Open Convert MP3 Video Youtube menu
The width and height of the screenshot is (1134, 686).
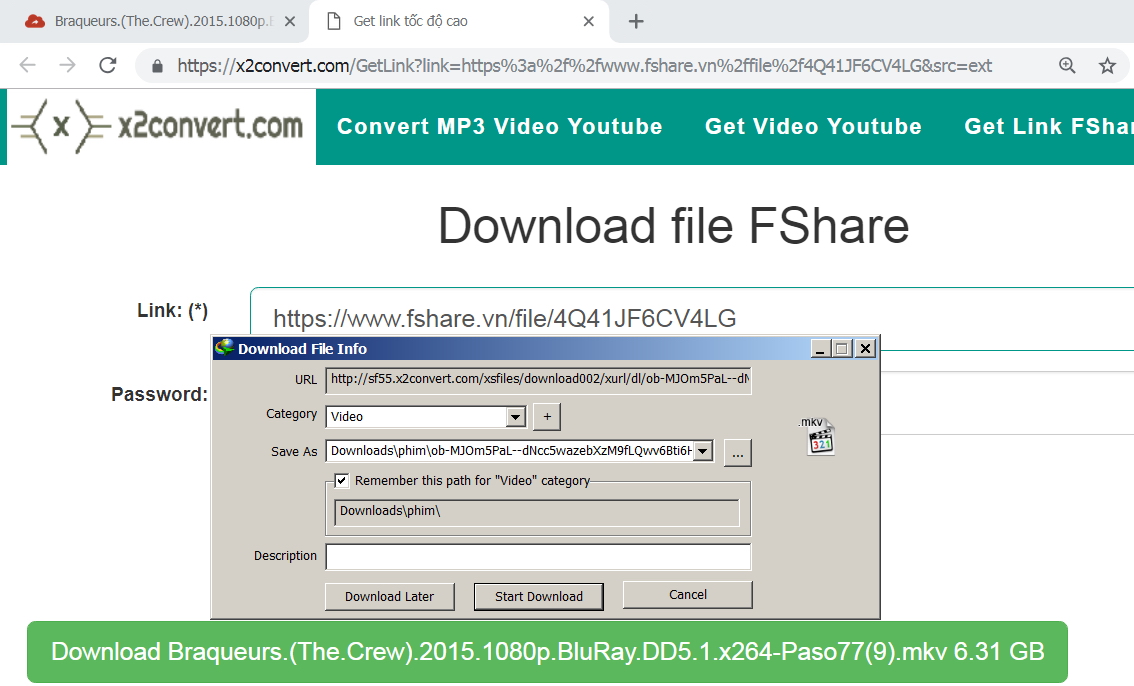click(x=500, y=127)
